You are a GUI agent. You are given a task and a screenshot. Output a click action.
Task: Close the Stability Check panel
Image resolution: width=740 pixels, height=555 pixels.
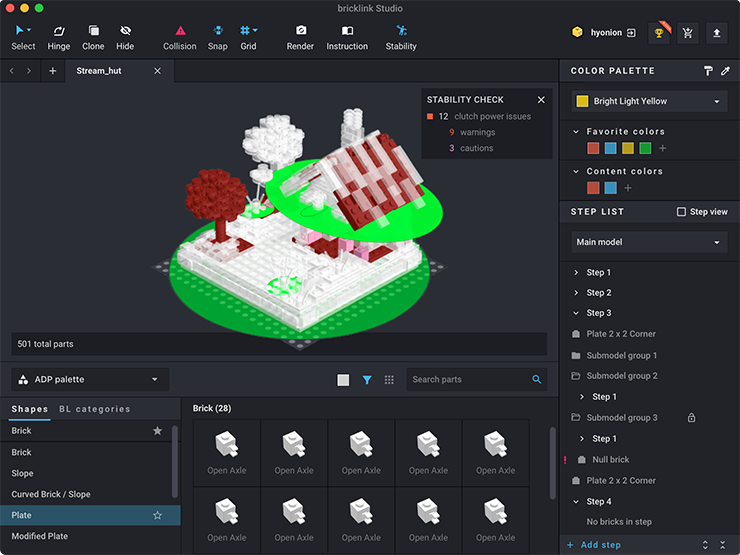(541, 100)
